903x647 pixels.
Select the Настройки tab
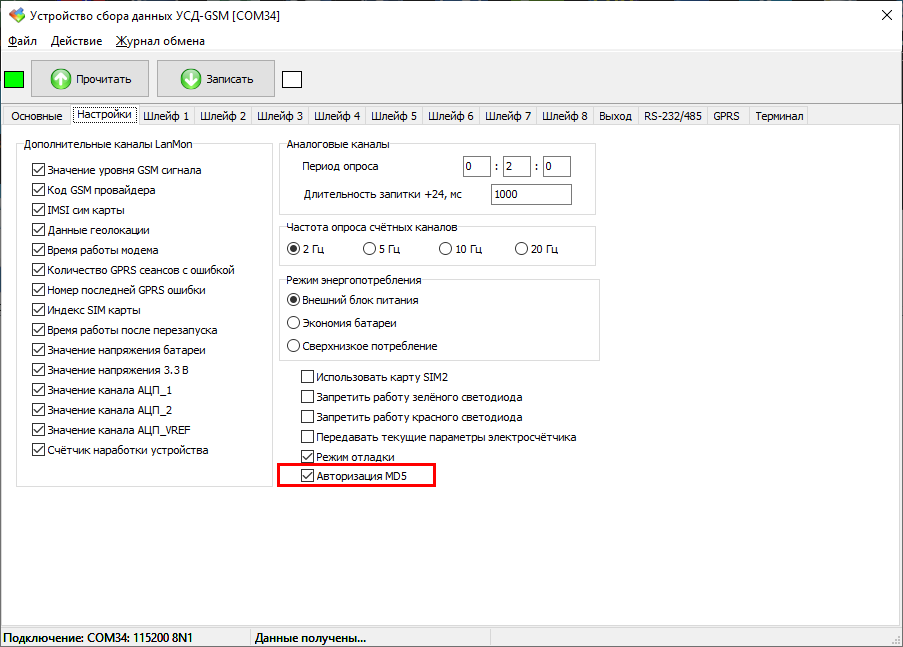104,115
